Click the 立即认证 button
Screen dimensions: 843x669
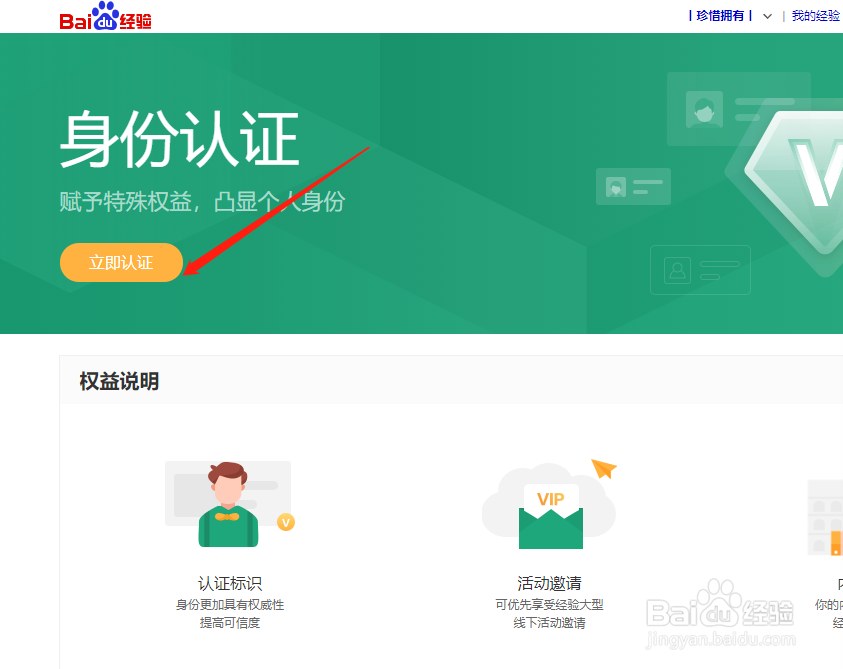click(x=121, y=262)
